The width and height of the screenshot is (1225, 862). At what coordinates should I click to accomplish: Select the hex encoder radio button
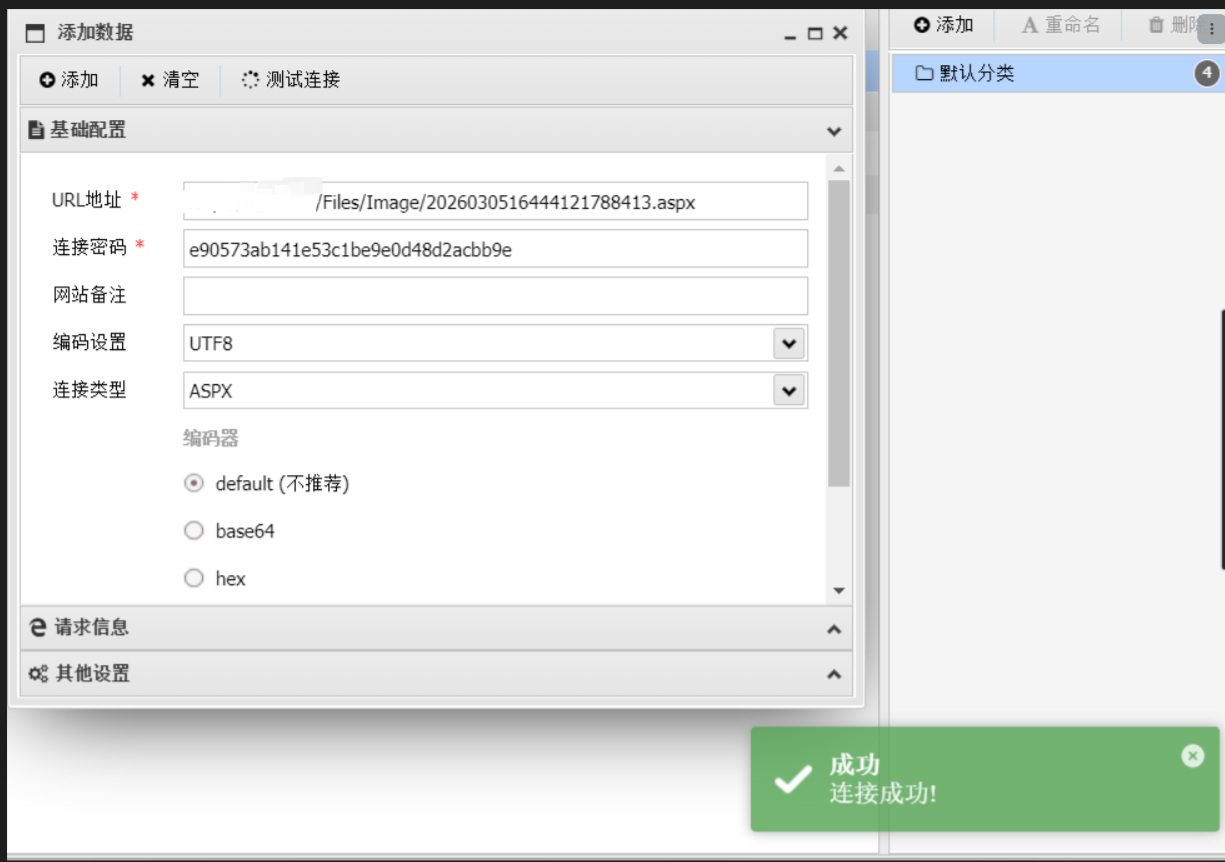coord(194,578)
